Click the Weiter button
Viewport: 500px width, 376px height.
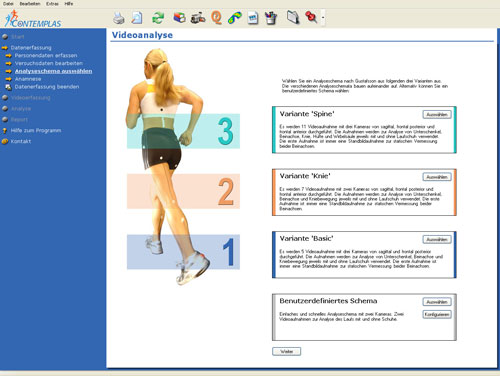(287, 351)
